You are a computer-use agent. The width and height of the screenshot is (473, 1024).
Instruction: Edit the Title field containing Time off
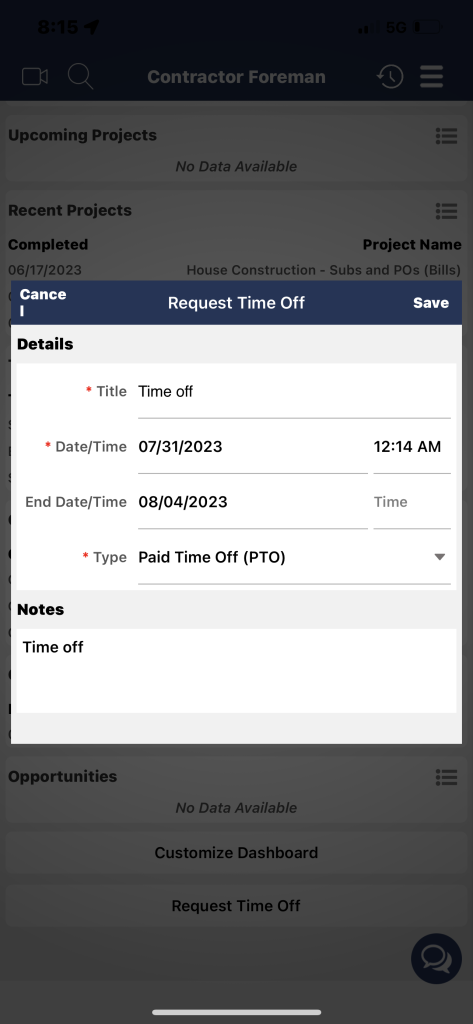pyautogui.click(x=294, y=392)
